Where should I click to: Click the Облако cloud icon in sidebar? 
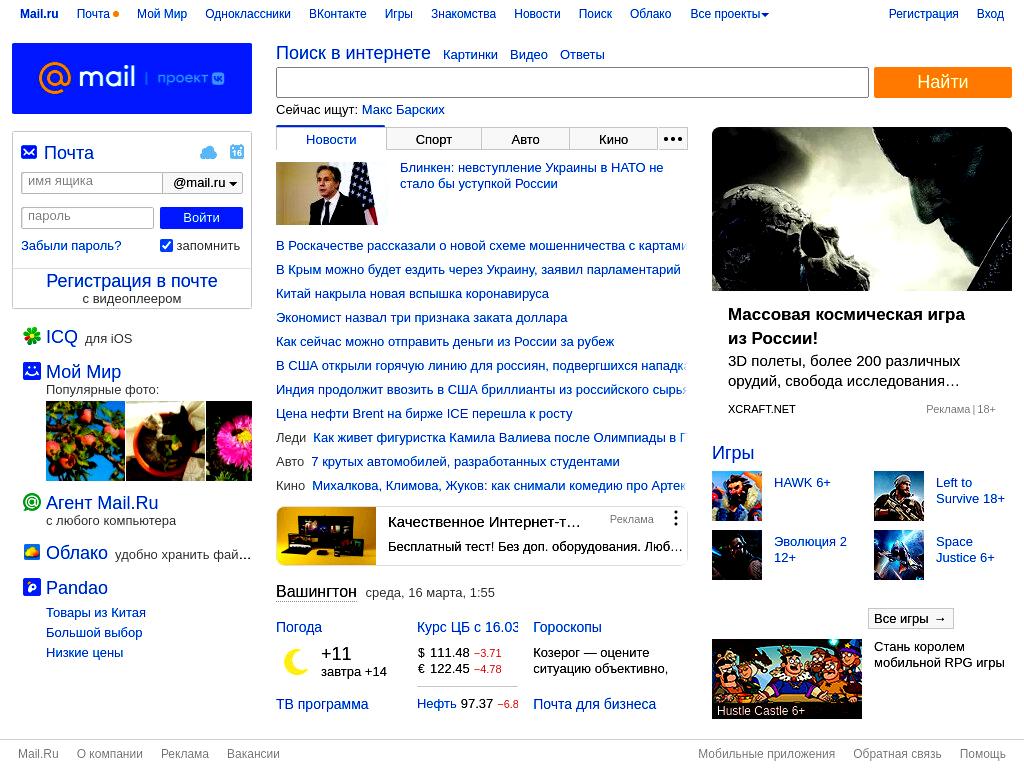coord(31,552)
